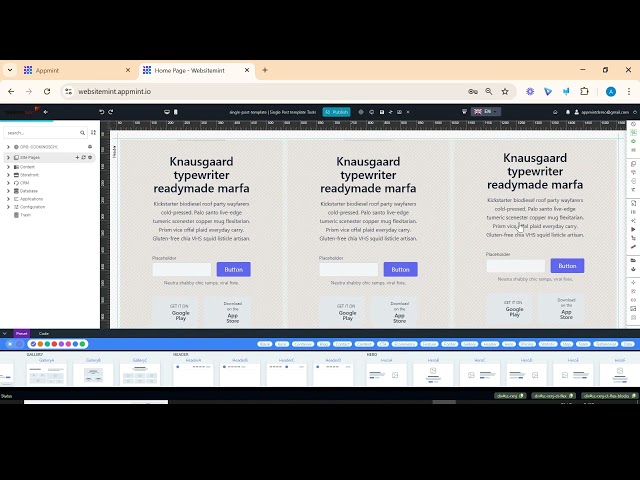Viewport: 640px width, 480px height.
Task: Open the notifications bell
Action: coord(568,112)
